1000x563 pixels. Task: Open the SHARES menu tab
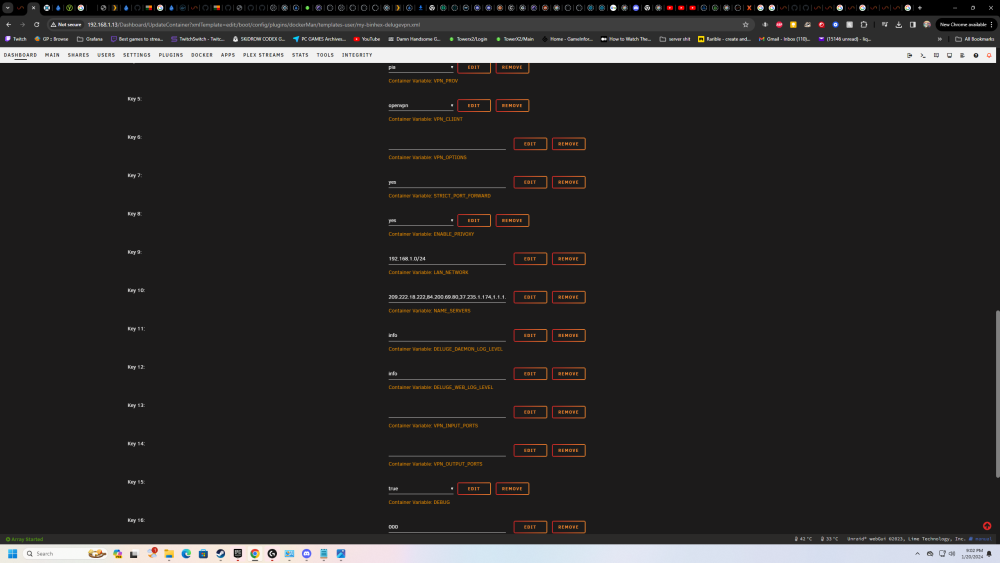coord(78,55)
